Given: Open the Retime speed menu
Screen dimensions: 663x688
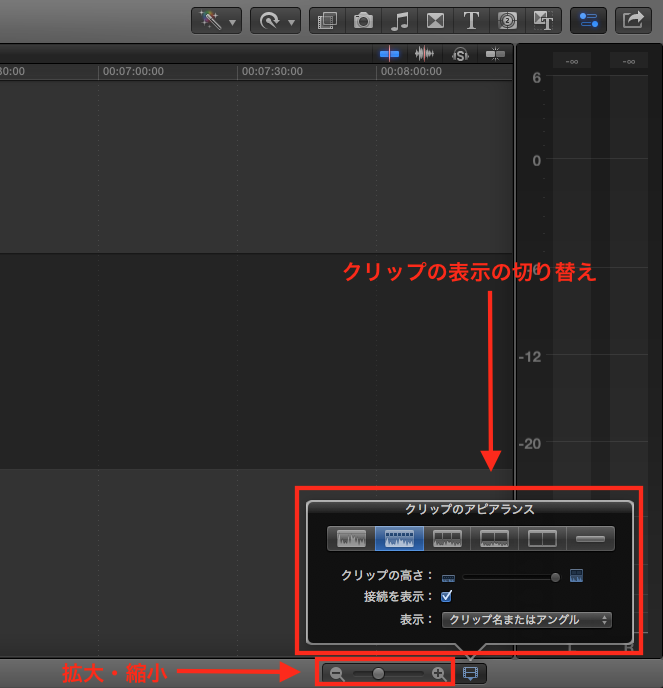Looking at the screenshot, I should (x=276, y=21).
